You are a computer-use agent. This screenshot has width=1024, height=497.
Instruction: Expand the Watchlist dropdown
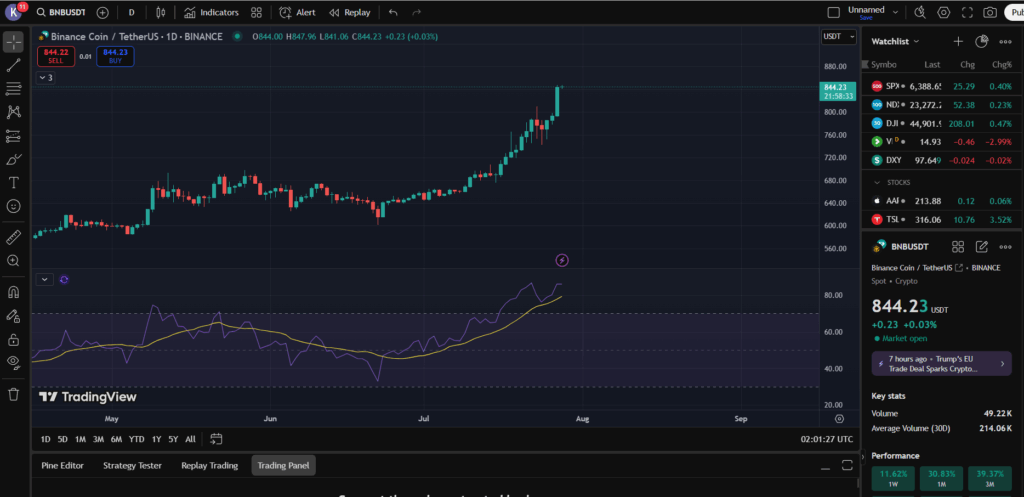[895, 41]
